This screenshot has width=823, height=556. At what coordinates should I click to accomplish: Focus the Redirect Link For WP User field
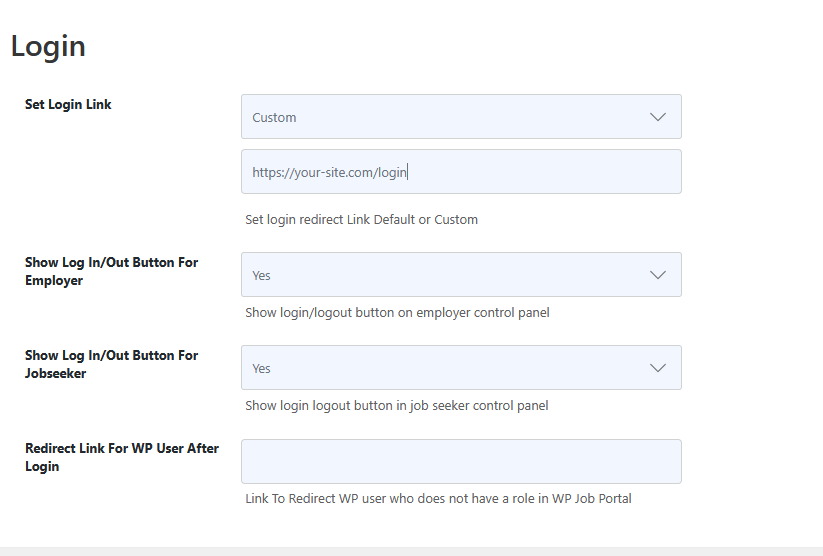click(461, 461)
